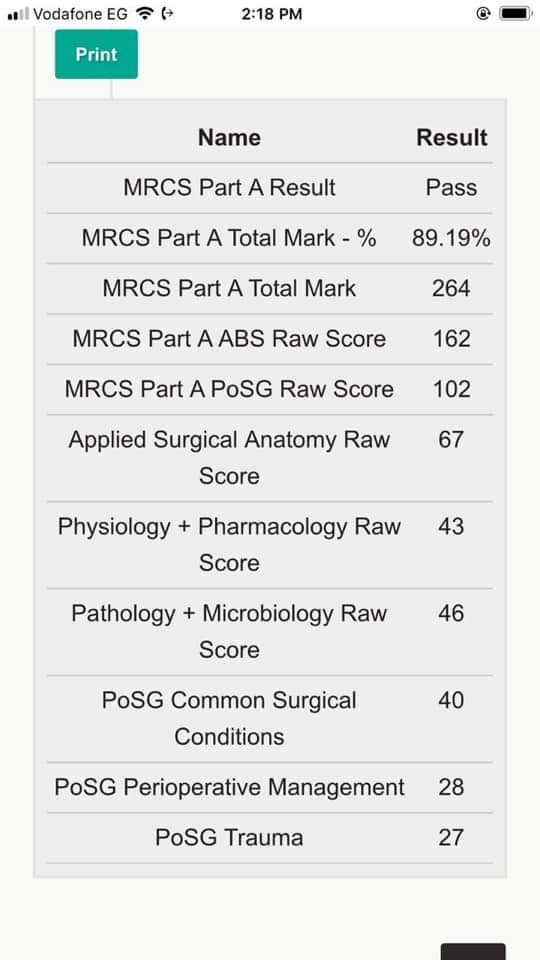540x960 pixels.
Task: Select the PoSG Raw Score row
Action: click(269, 389)
